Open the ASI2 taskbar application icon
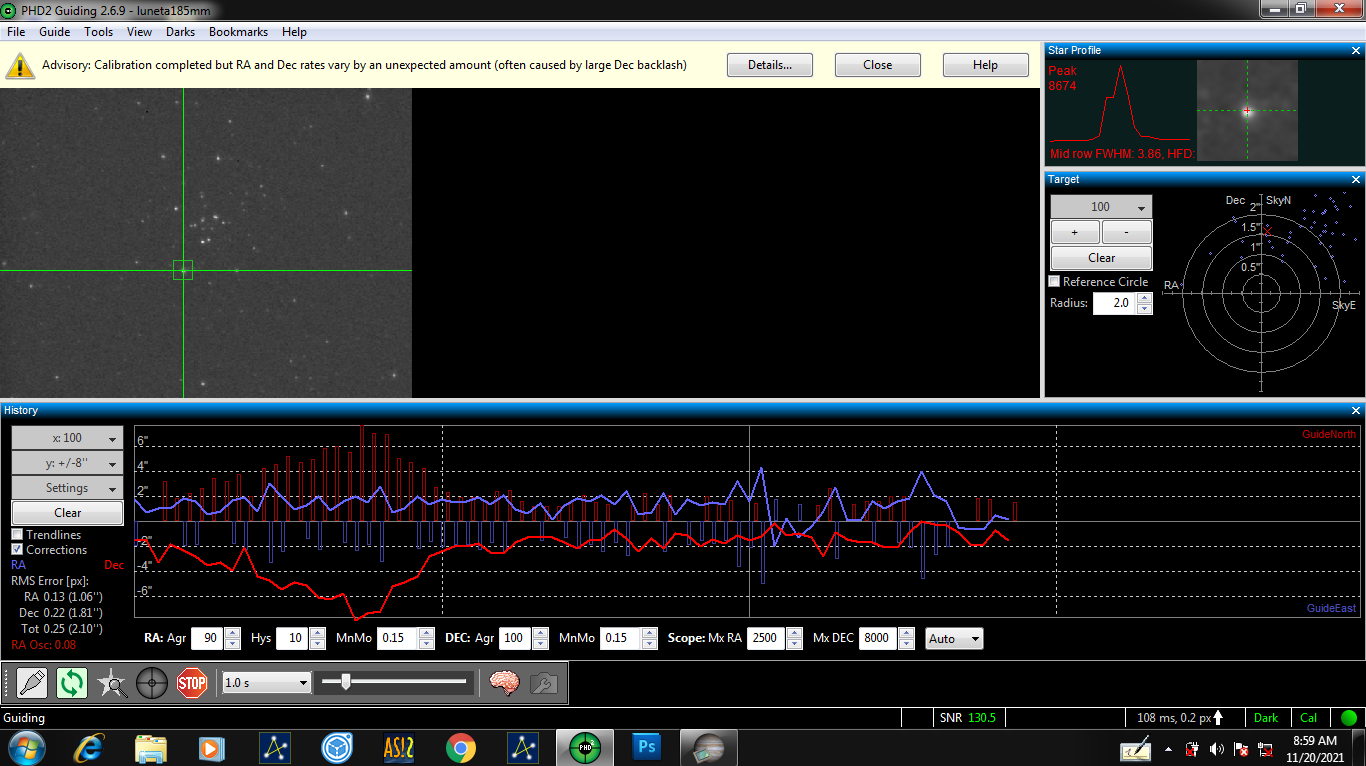Viewport: 1366px width, 766px height. tap(398, 747)
